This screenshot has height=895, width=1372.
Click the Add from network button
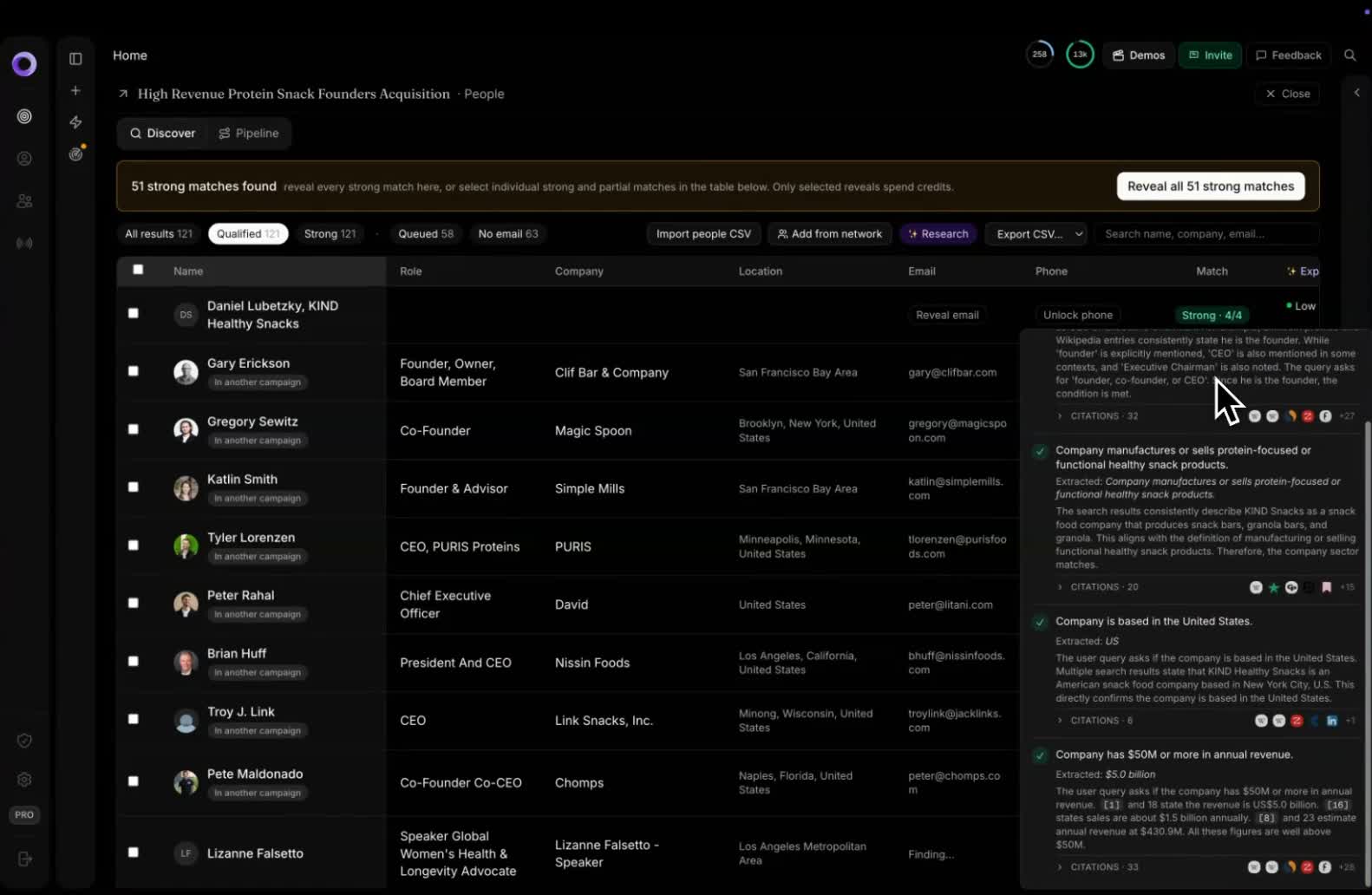(x=830, y=234)
